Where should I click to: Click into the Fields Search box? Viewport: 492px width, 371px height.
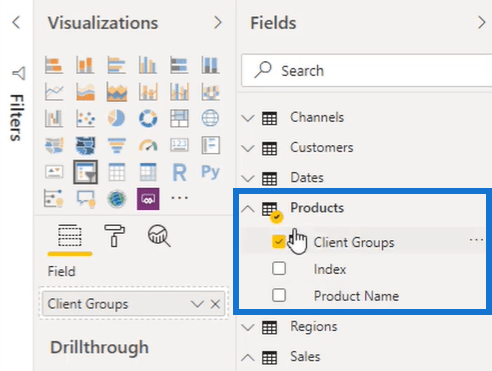(x=367, y=71)
